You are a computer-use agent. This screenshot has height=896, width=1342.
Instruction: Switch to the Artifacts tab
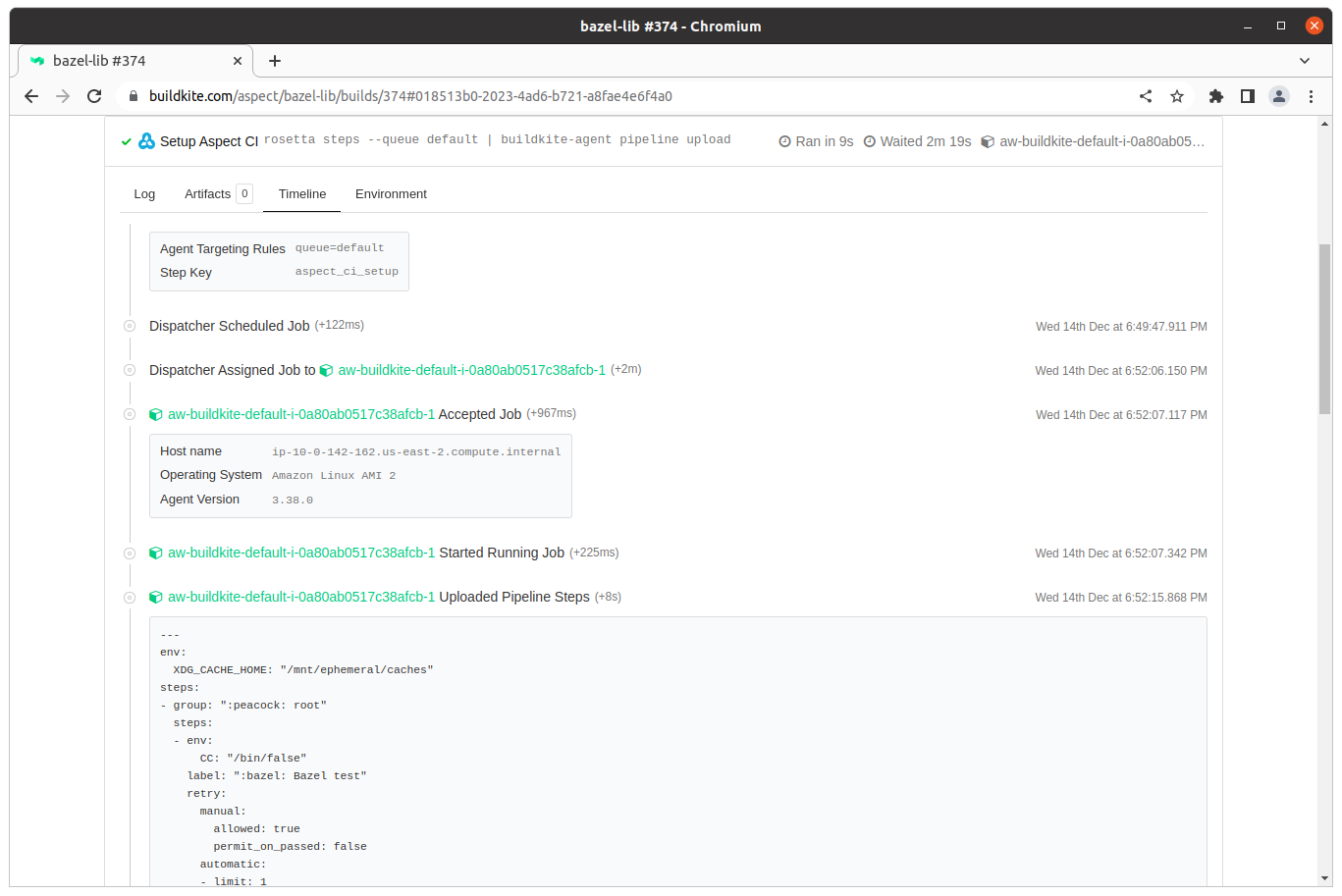coord(218,194)
